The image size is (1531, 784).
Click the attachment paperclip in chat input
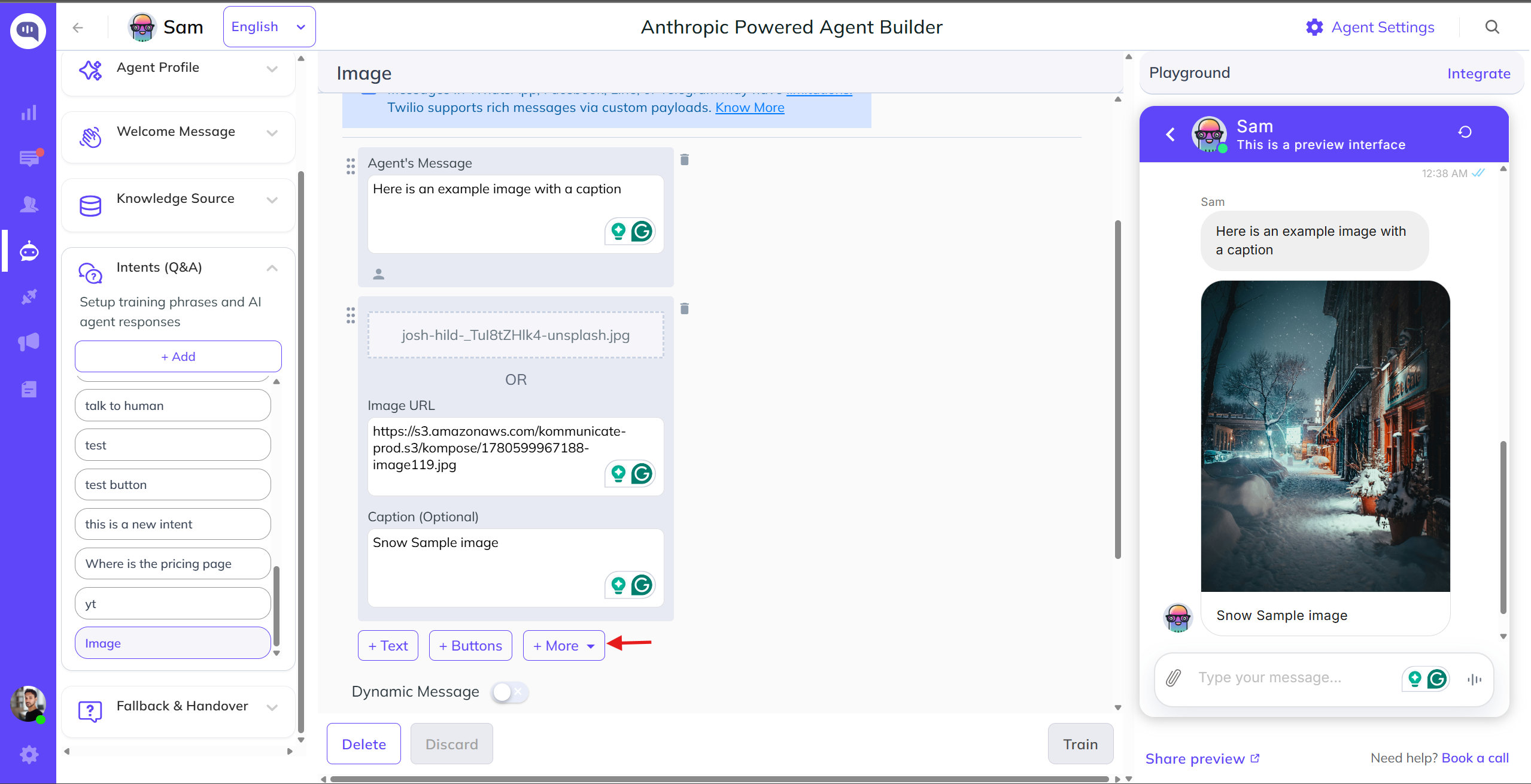[1174, 678]
